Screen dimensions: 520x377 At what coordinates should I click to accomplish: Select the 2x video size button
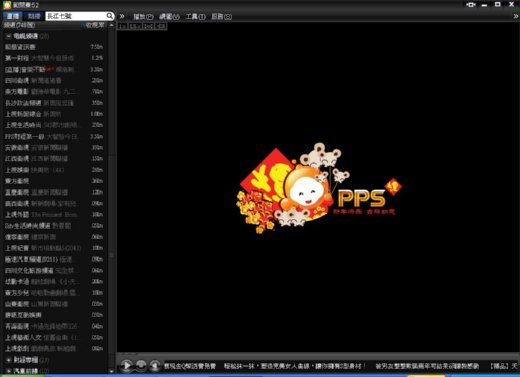point(148,26)
